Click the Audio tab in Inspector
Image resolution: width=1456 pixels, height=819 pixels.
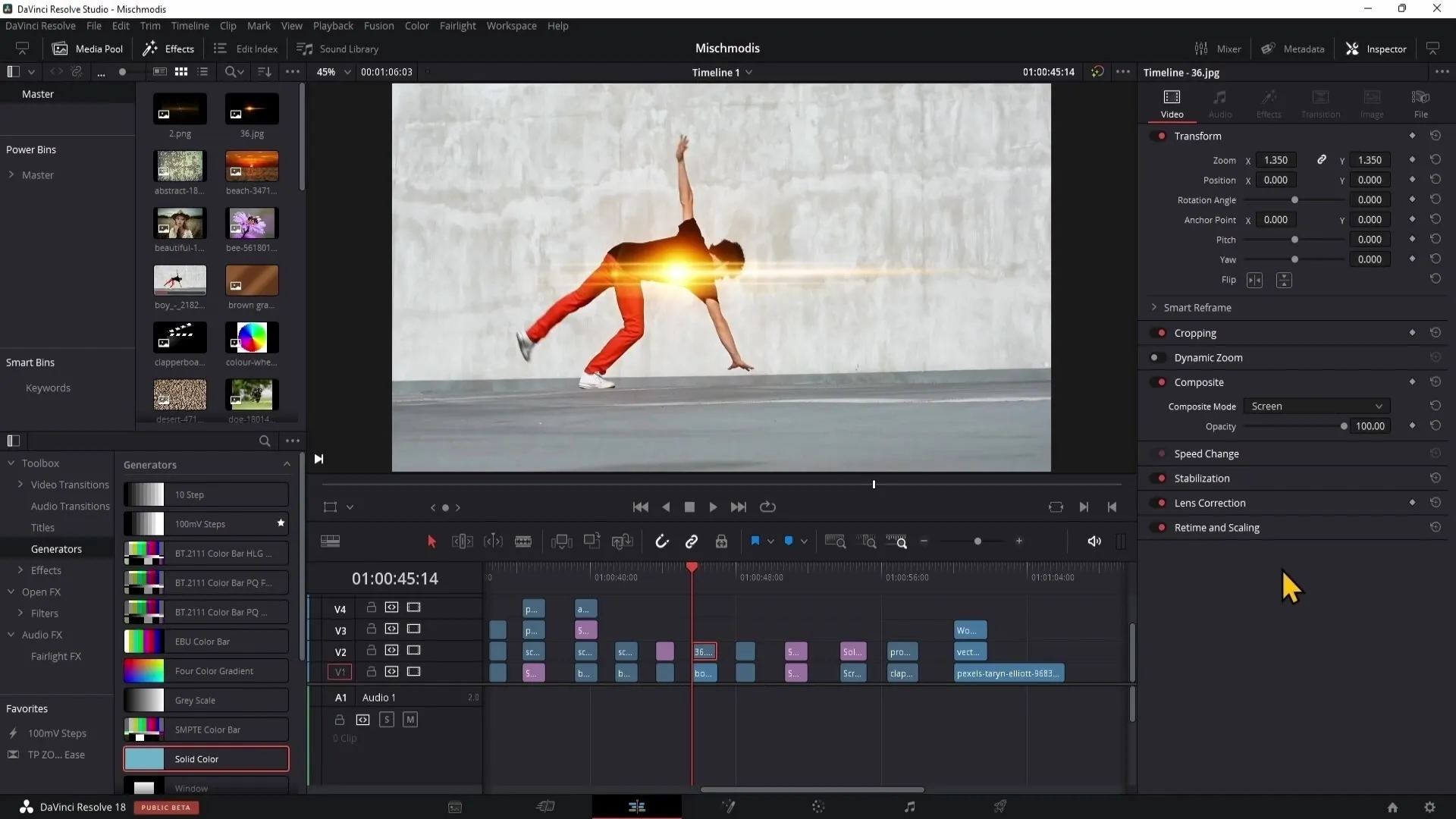pos(1219,102)
